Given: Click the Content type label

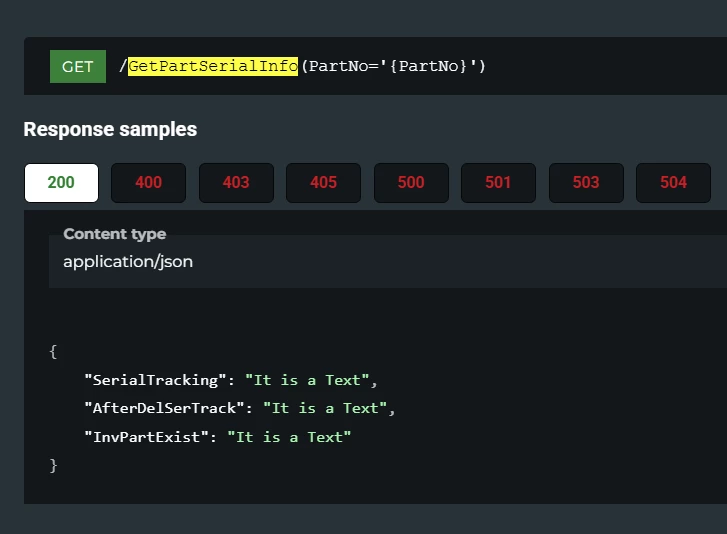Looking at the screenshot, I should (114, 234).
